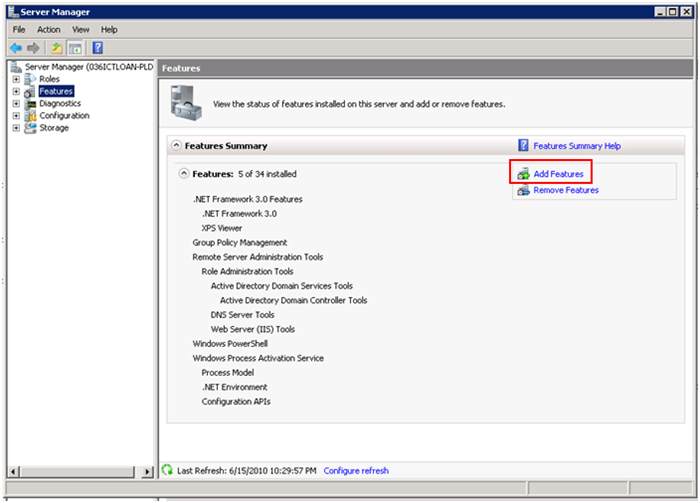Click 'DNS Server Tools' text
700x503 pixels.
pyautogui.click(x=242, y=315)
